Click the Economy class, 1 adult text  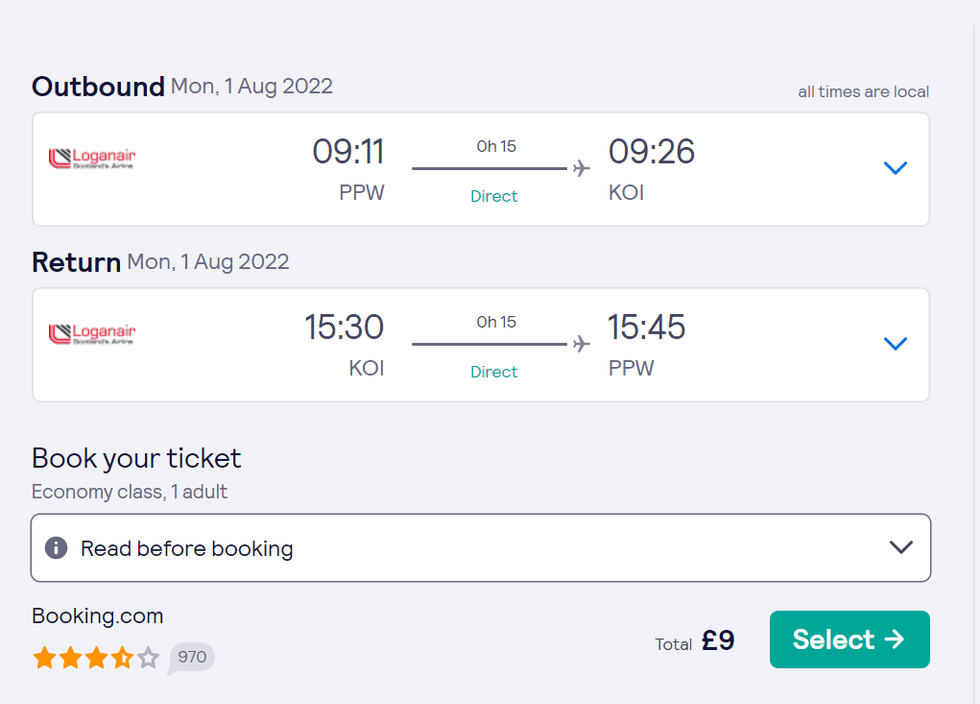pos(130,492)
